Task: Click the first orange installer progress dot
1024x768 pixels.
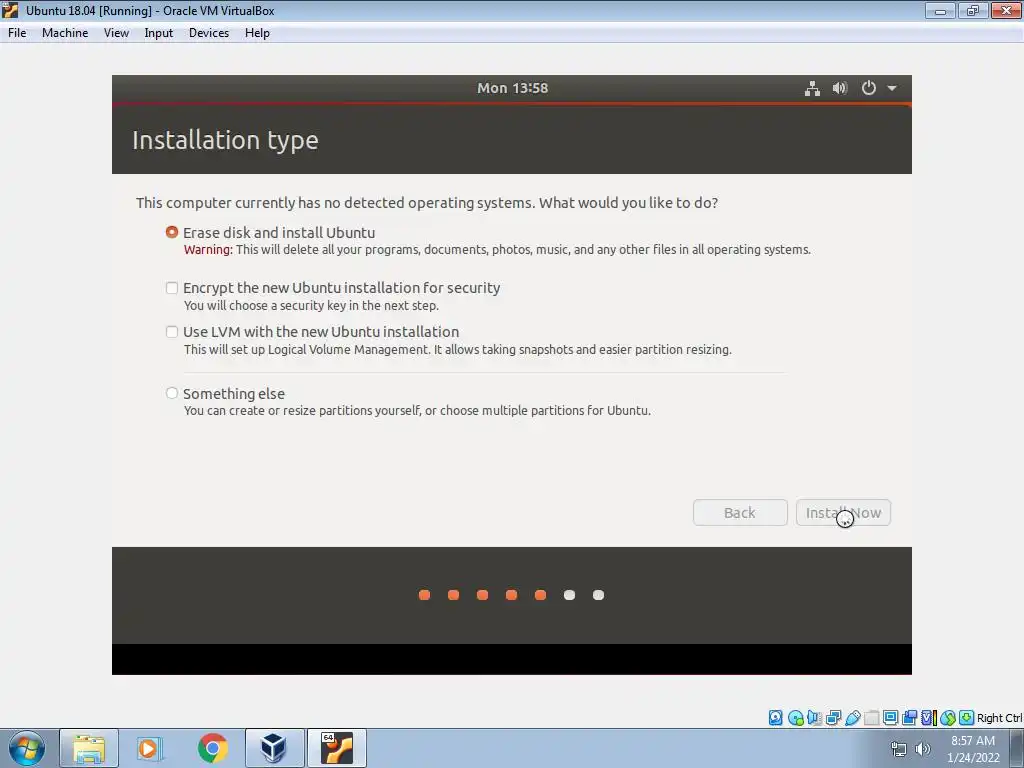Action: pos(424,595)
